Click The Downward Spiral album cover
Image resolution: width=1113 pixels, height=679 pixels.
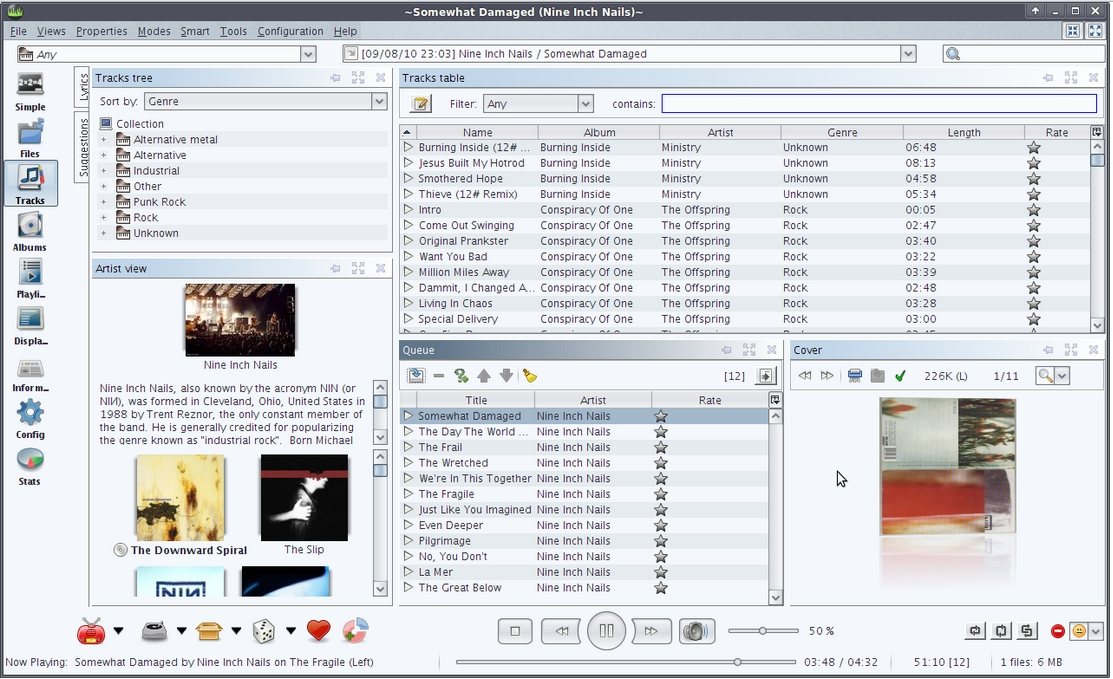(180, 497)
